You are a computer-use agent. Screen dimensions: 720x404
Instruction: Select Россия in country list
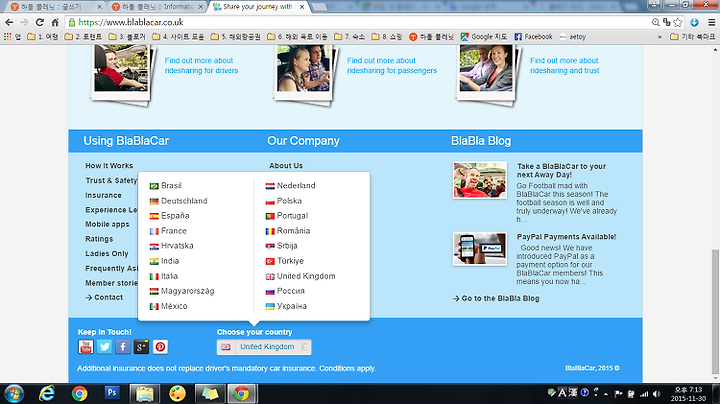point(285,291)
